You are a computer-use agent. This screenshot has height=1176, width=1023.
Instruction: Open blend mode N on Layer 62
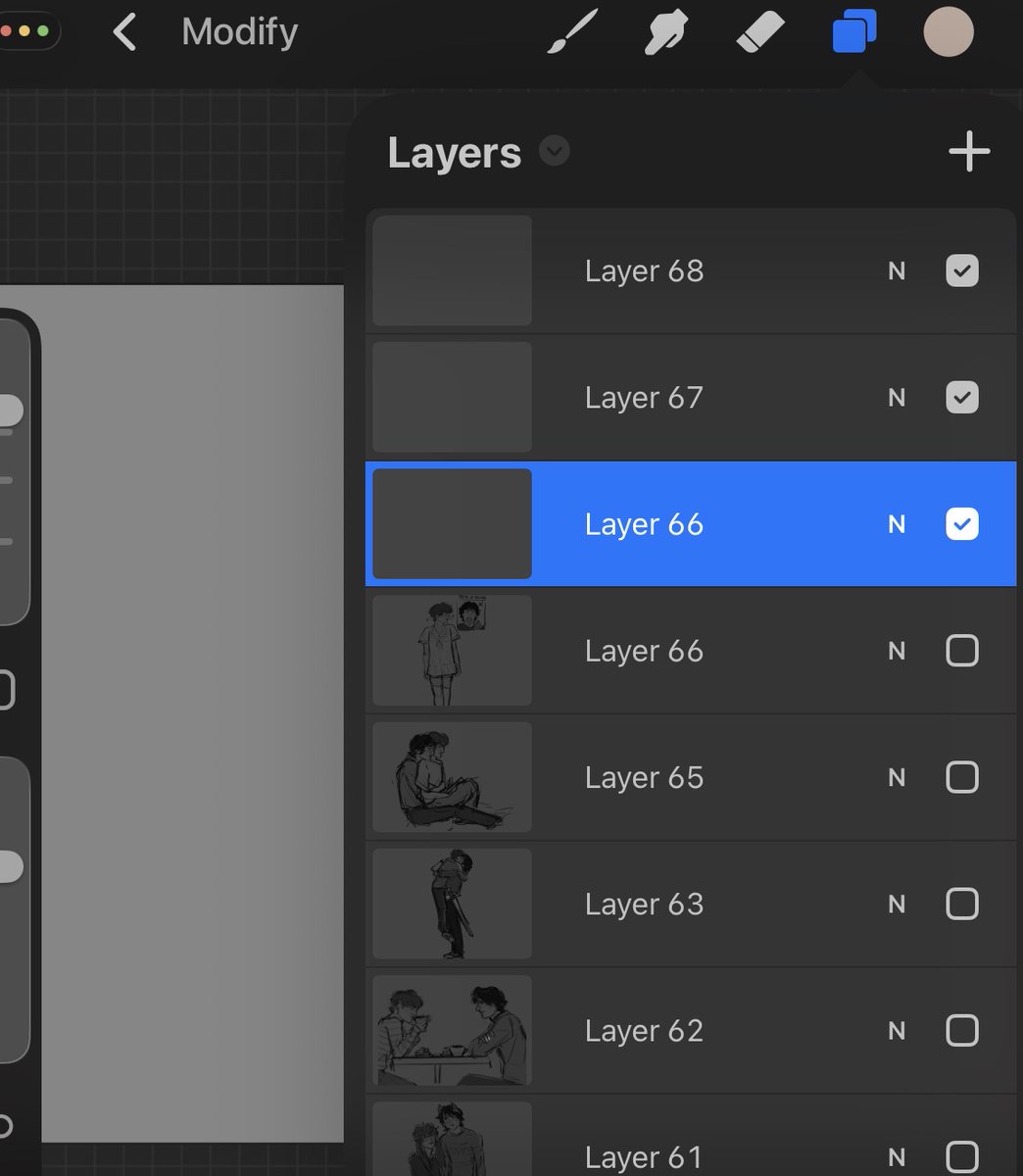point(897,1031)
